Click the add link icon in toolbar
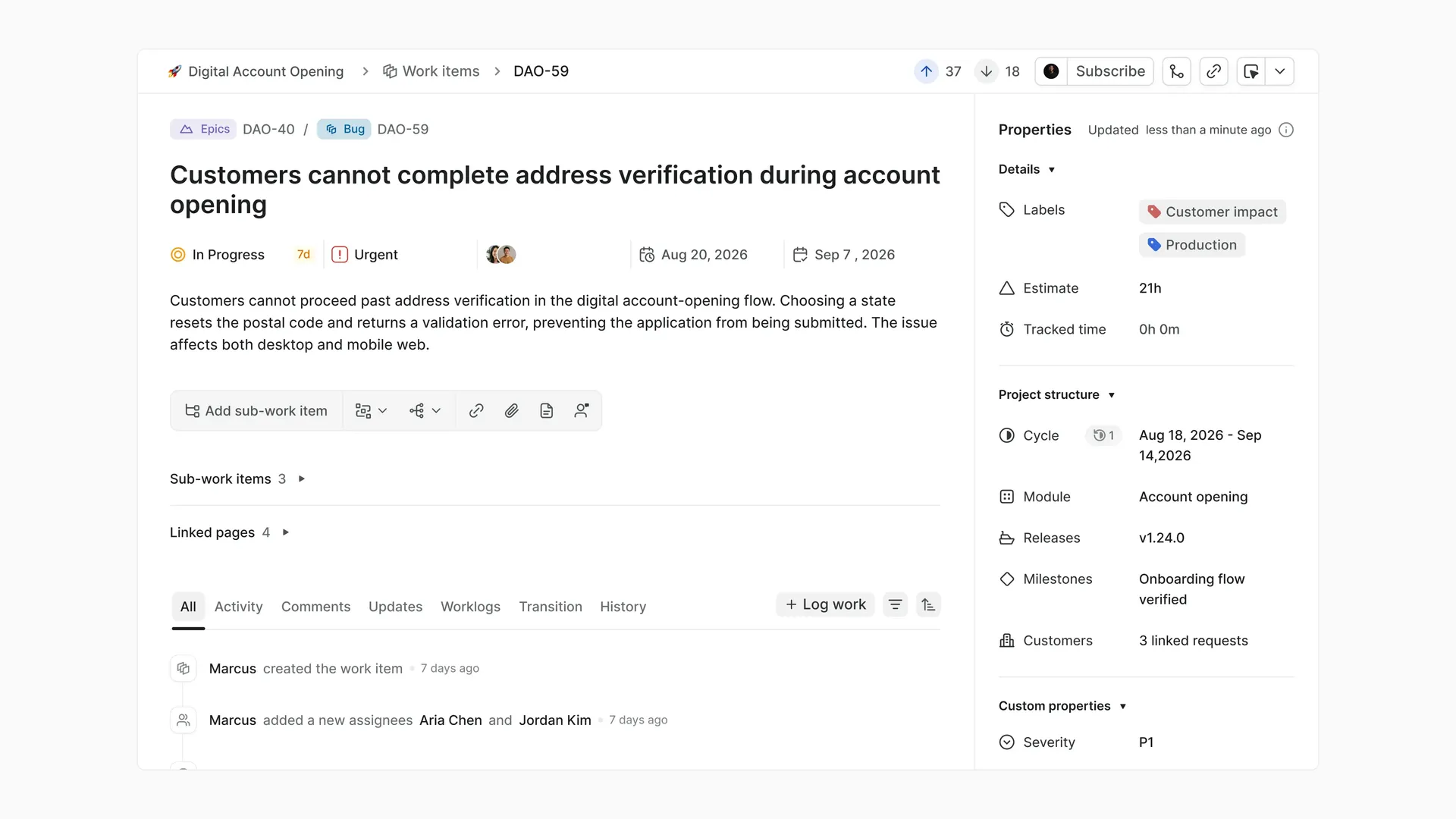1456x819 pixels. 476,411
